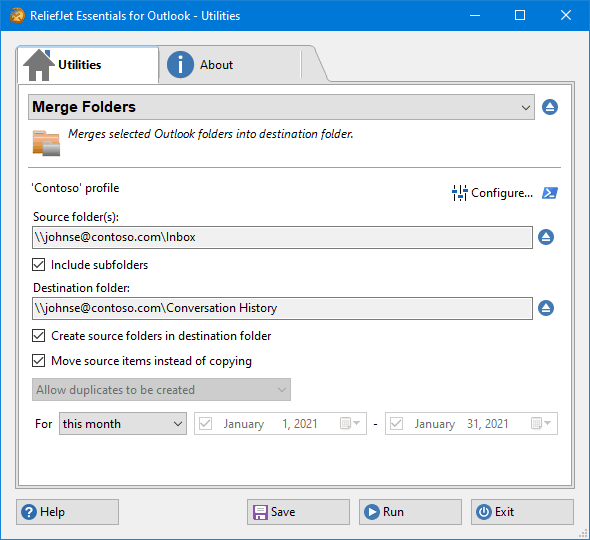
Task: Click the eject icon beside Merge Folders dropdown
Action: tap(550, 107)
